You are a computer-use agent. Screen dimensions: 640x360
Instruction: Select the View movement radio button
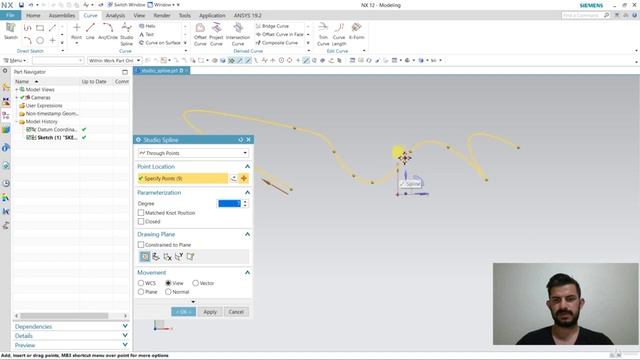(x=168, y=283)
